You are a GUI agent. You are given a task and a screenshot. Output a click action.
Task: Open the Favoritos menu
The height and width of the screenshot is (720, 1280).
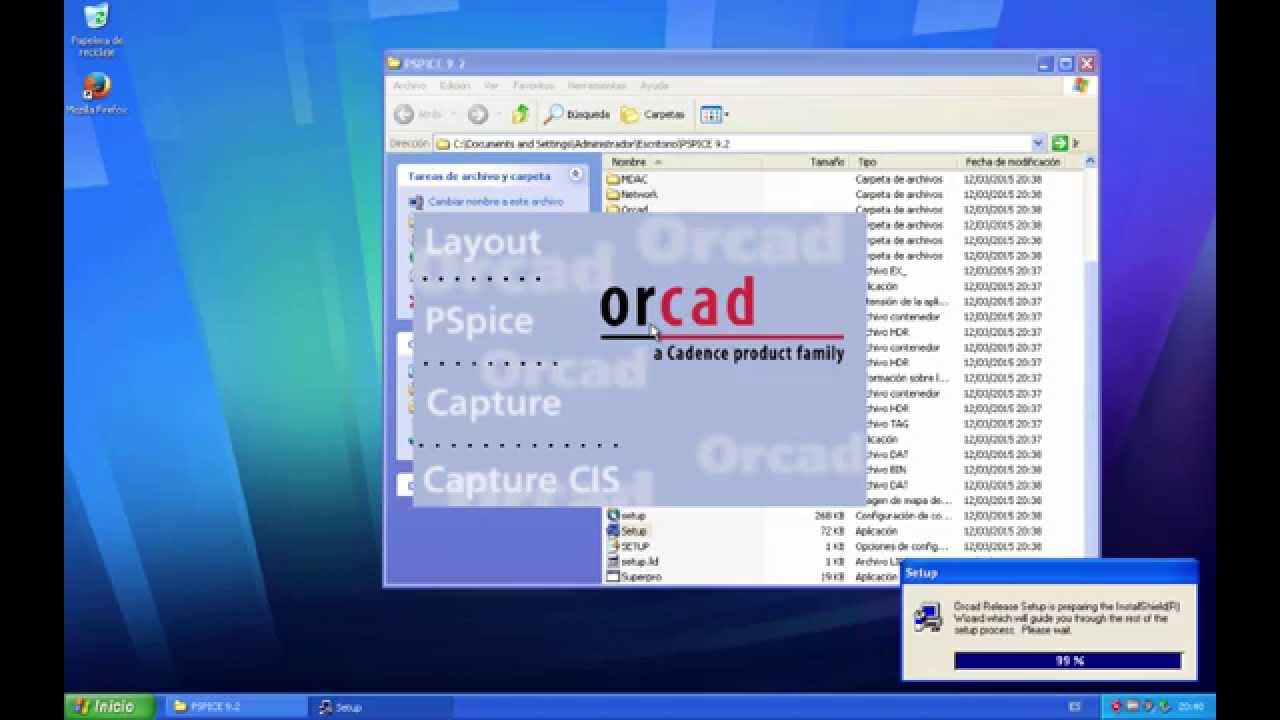[533, 86]
